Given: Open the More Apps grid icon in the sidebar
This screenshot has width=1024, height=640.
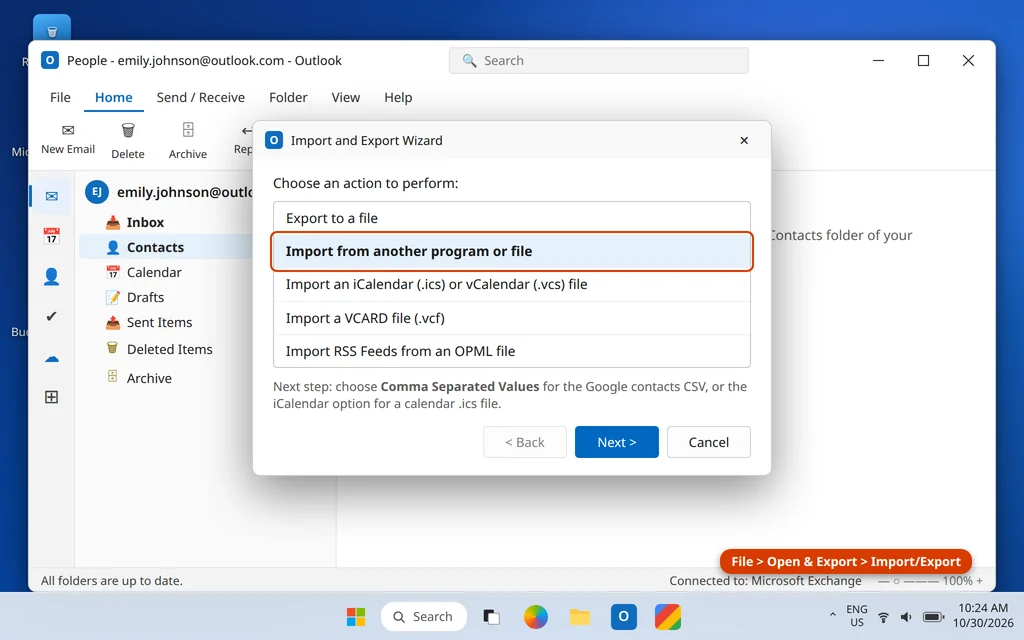Looking at the screenshot, I should coord(52,397).
